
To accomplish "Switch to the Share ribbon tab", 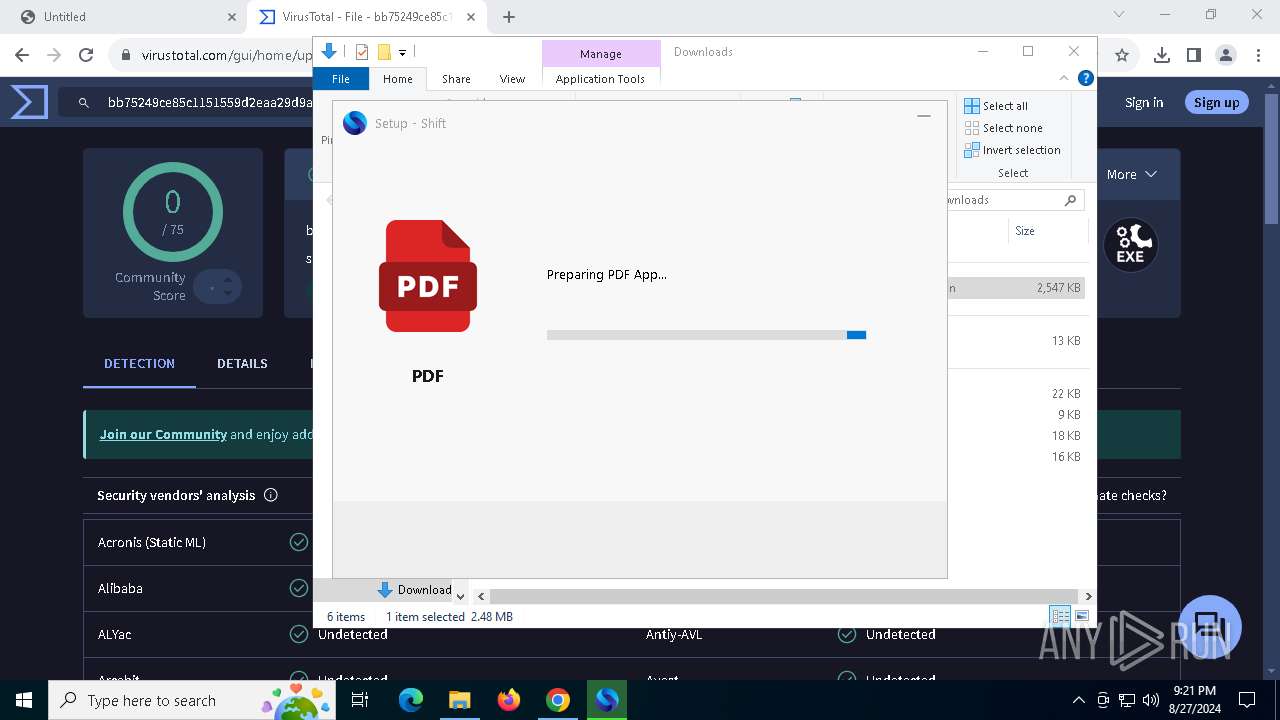I will pos(456,79).
